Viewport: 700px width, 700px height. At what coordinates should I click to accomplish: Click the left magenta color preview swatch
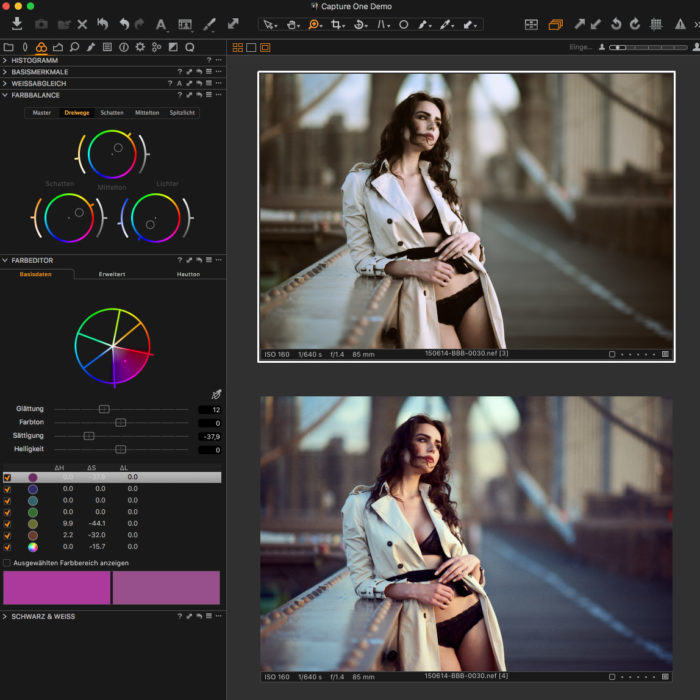click(x=56, y=588)
